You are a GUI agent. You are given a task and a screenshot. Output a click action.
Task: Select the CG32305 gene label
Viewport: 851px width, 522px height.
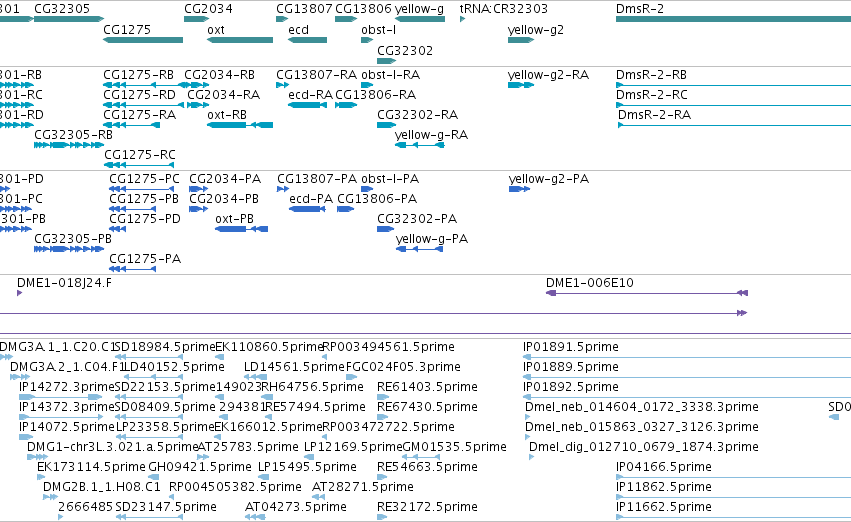pyautogui.click(x=62, y=9)
